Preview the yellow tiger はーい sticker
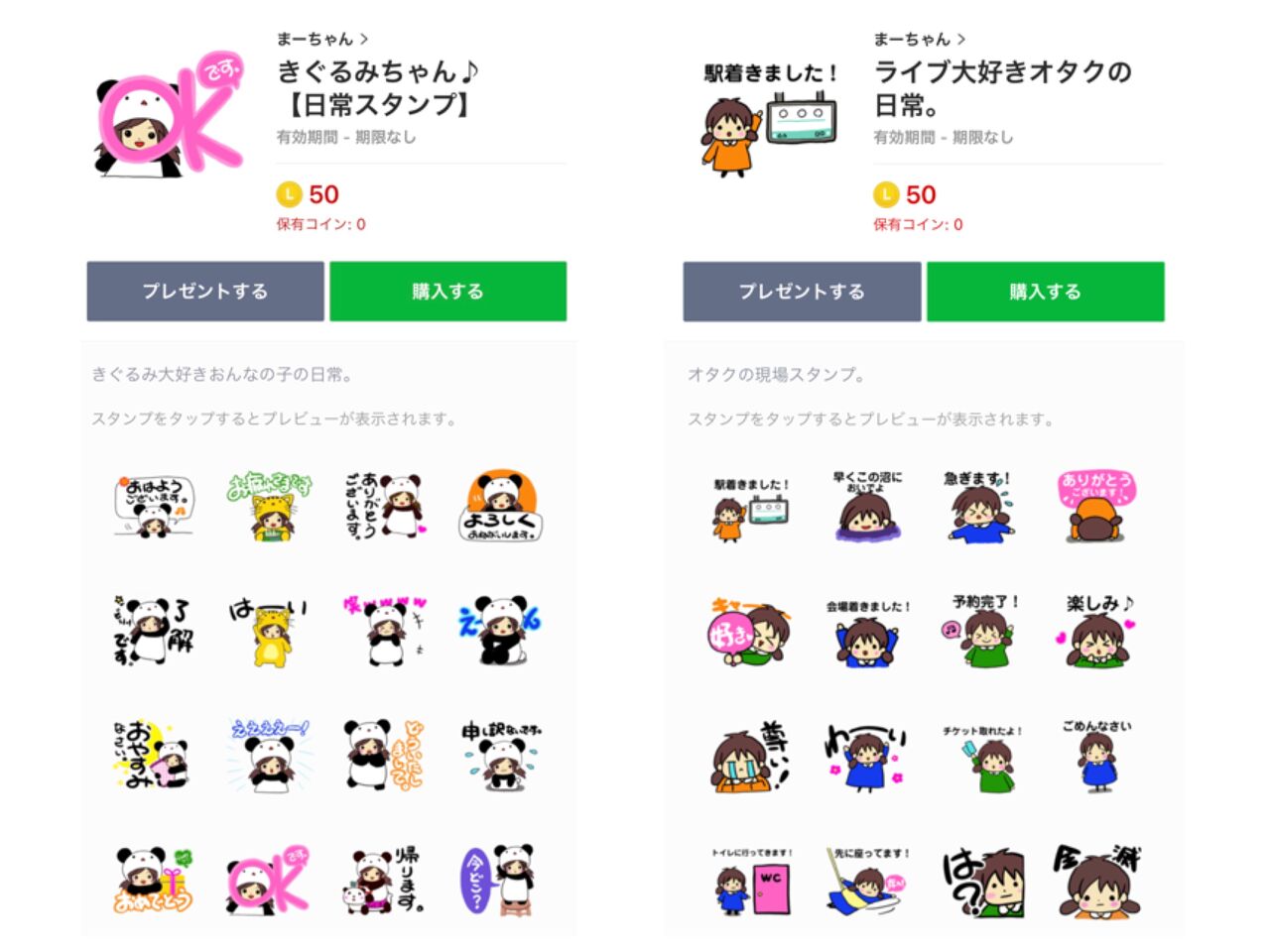Screen dimensions: 1270x952 (268, 631)
